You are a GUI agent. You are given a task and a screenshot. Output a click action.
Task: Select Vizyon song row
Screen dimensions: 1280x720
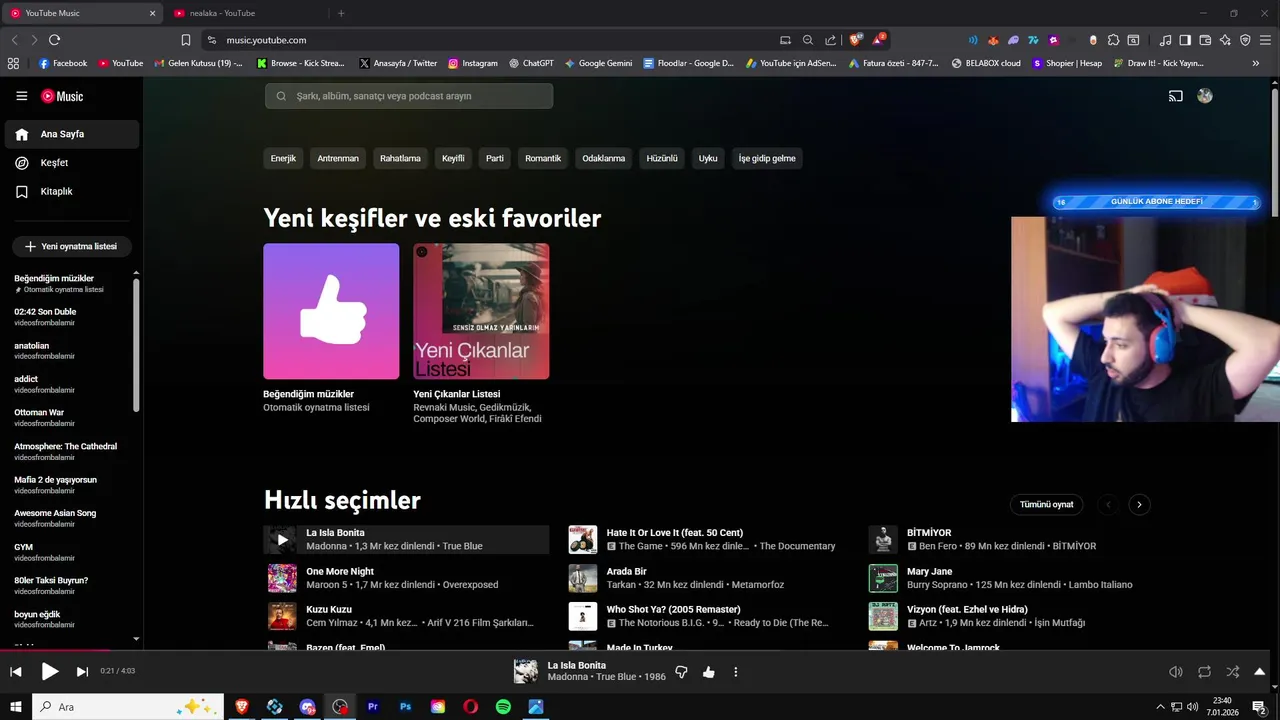tap(1009, 616)
